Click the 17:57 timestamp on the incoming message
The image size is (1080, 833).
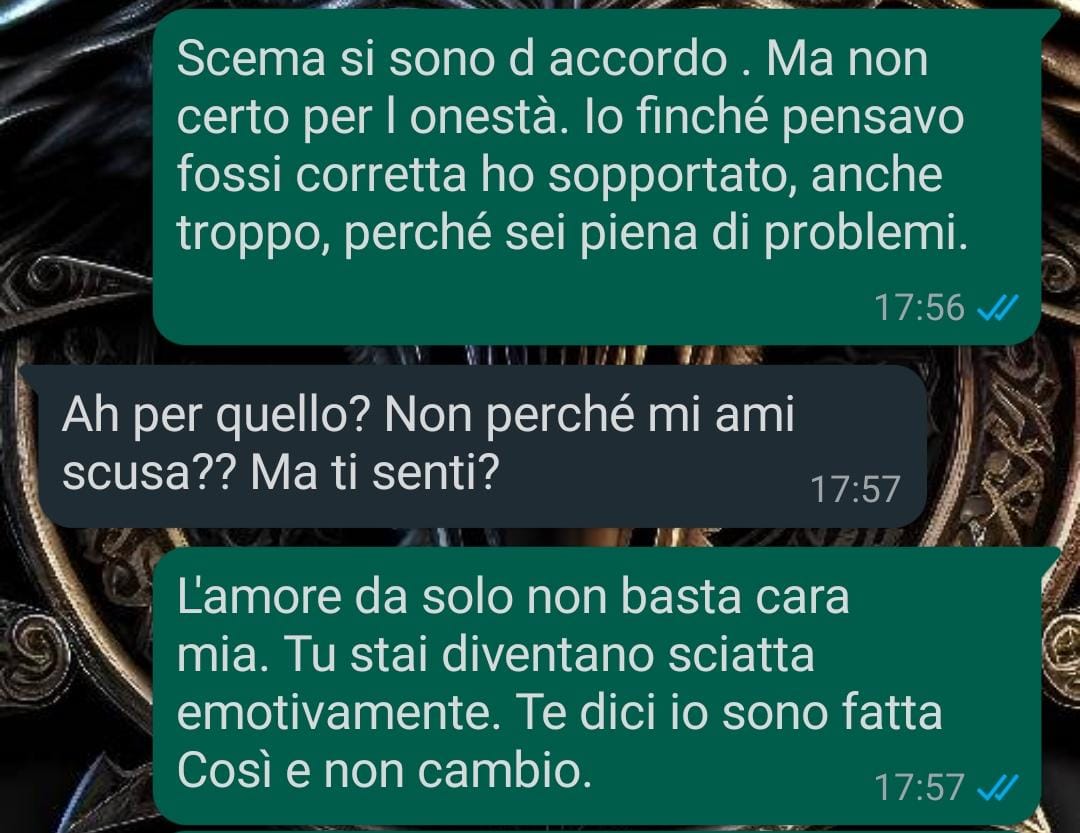pos(855,490)
